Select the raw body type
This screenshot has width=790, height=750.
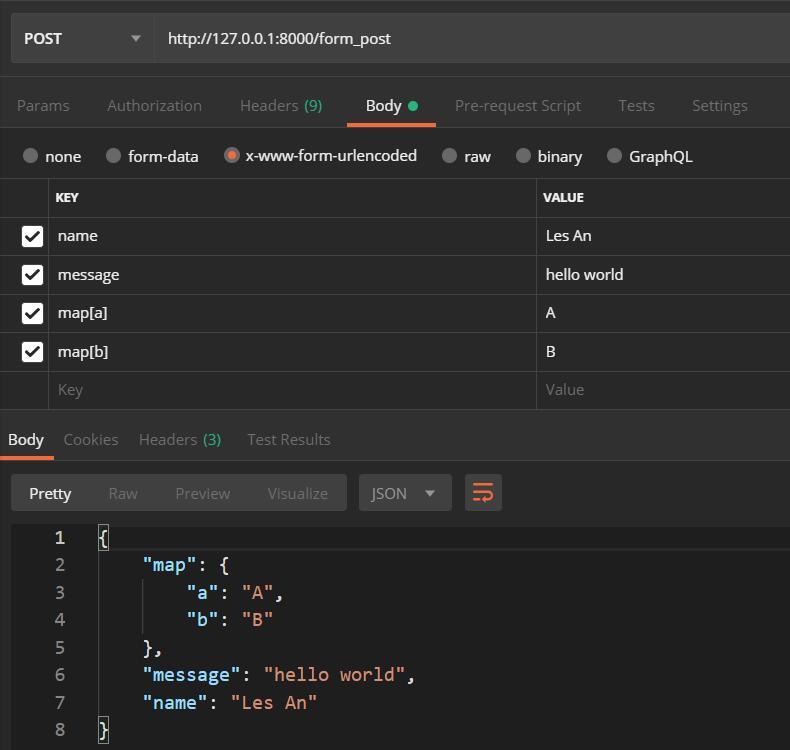pos(449,156)
